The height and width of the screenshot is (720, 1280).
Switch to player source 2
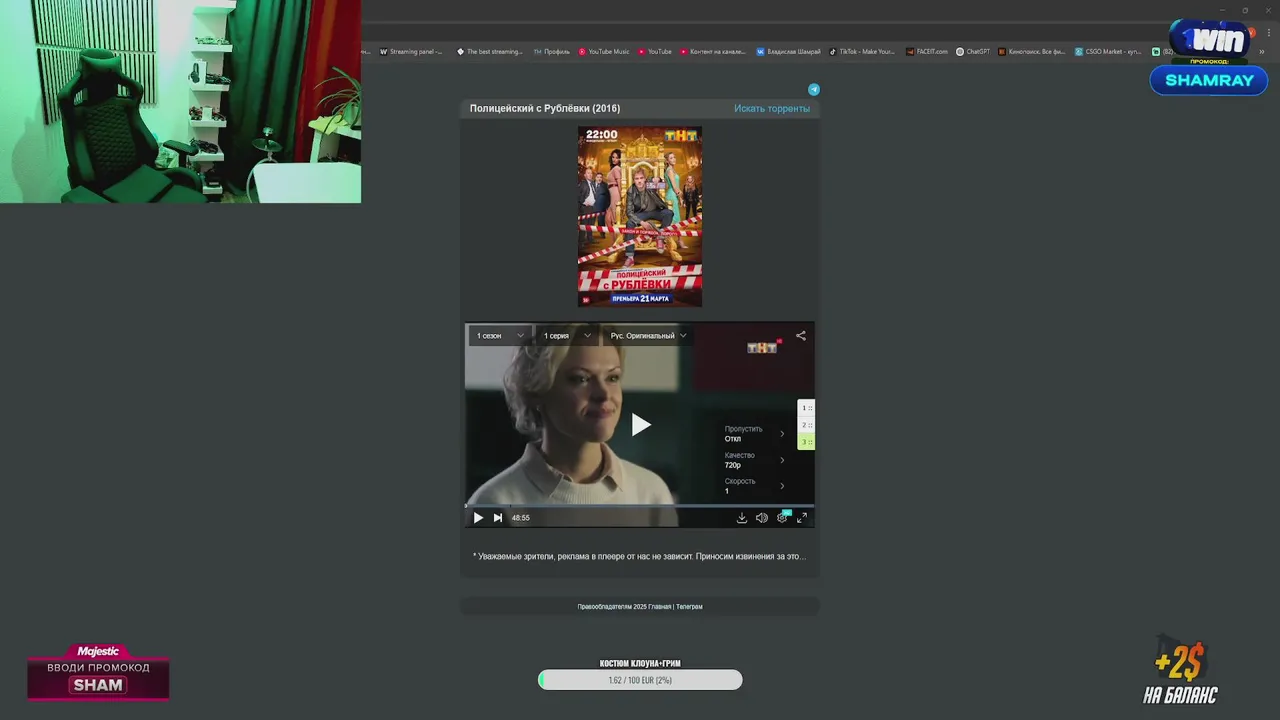pos(806,425)
